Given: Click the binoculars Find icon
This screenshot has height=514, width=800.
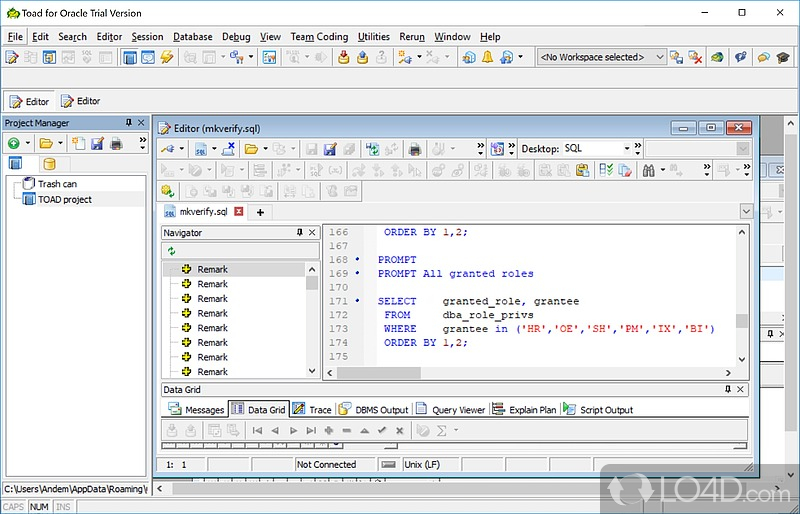Looking at the screenshot, I should tap(648, 170).
